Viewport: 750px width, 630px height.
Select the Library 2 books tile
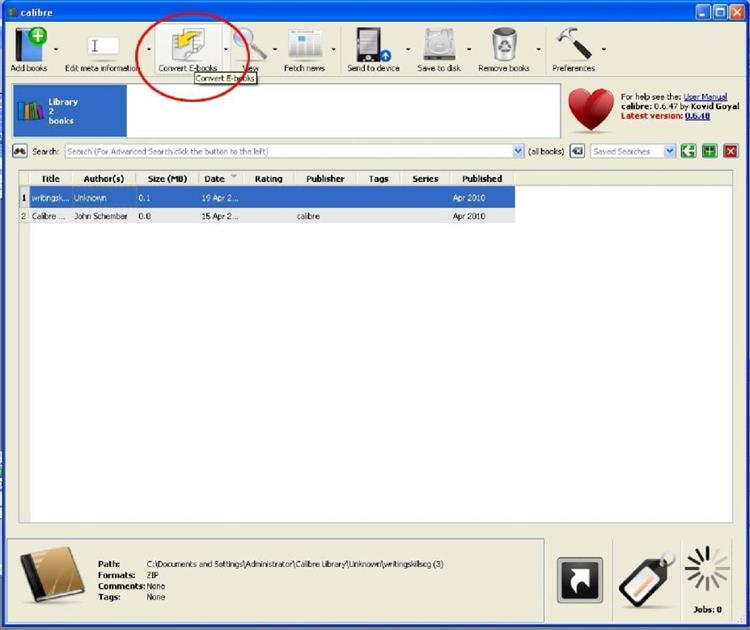click(70, 111)
